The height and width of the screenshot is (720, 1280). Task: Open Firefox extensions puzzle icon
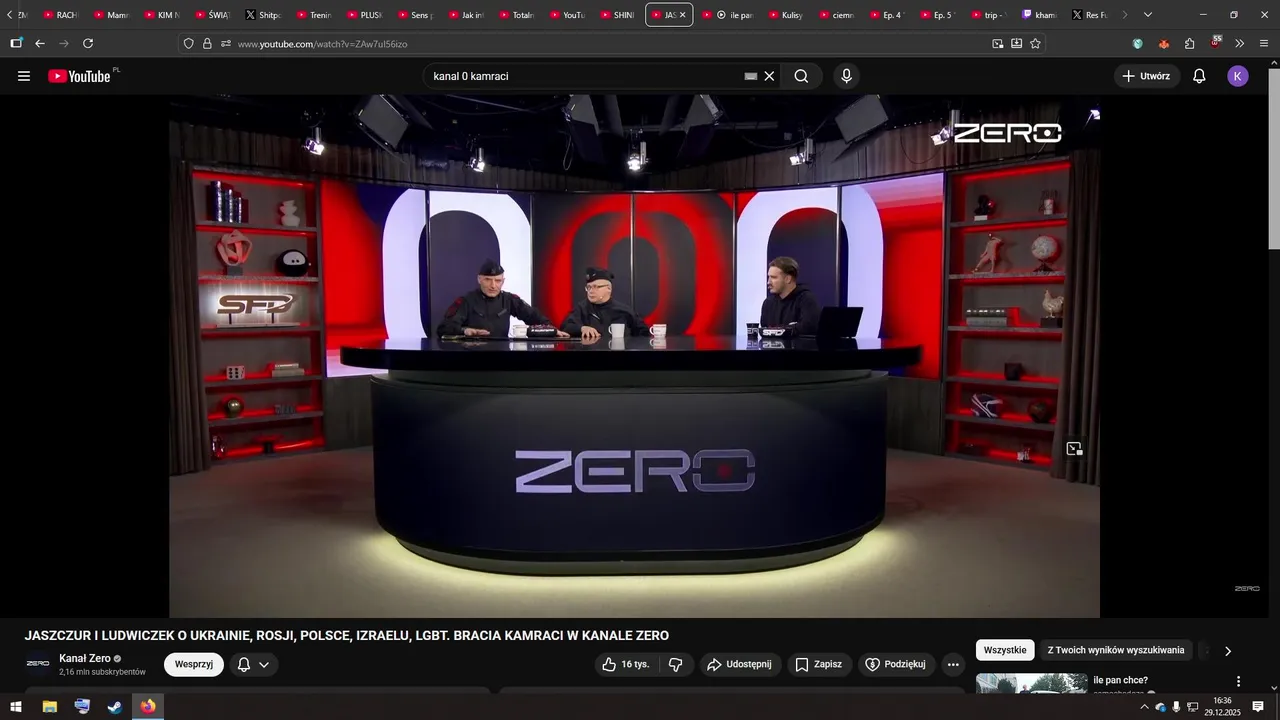(1189, 43)
